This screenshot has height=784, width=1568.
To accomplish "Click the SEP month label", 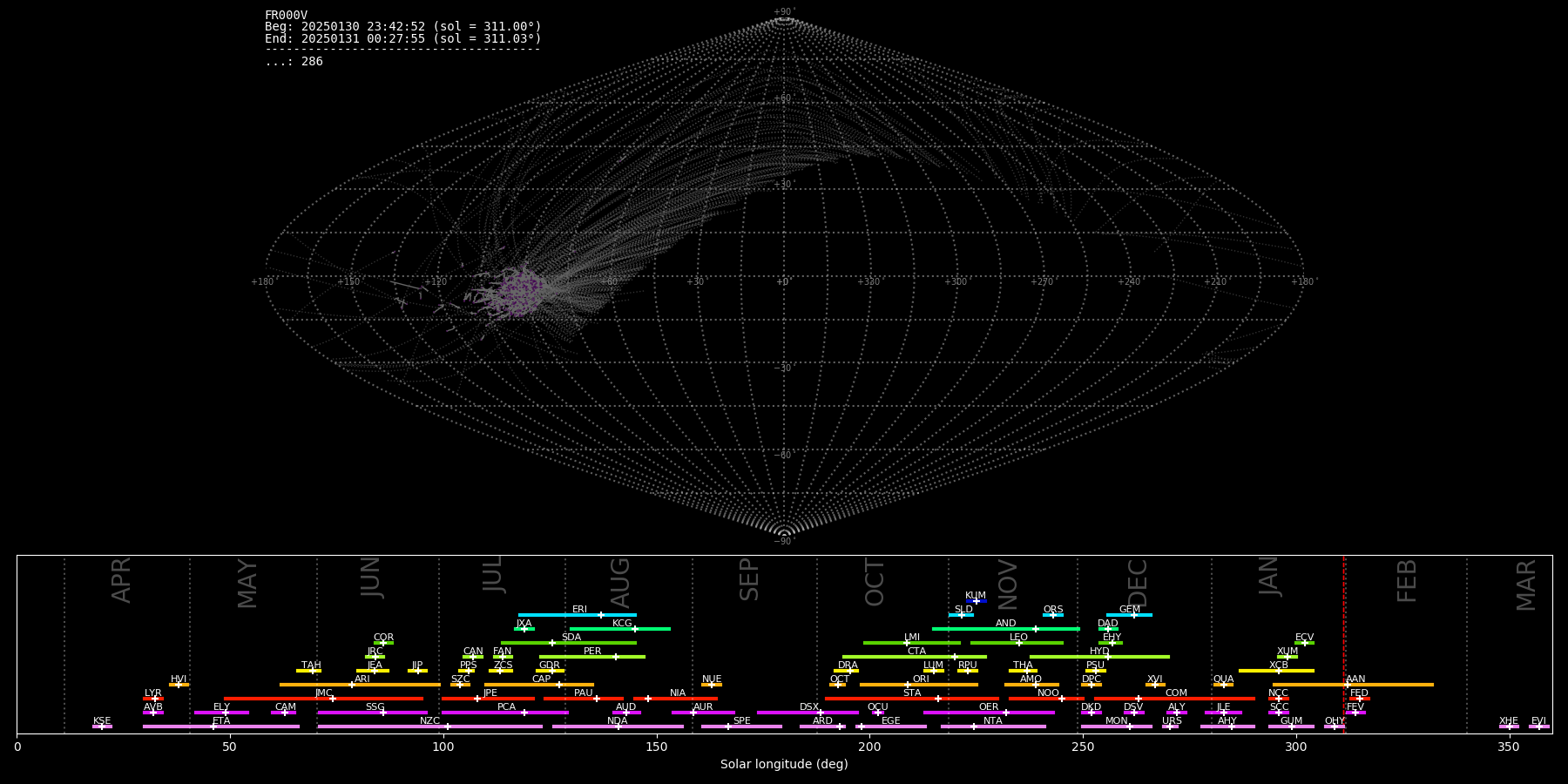I will tap(749, 580).
